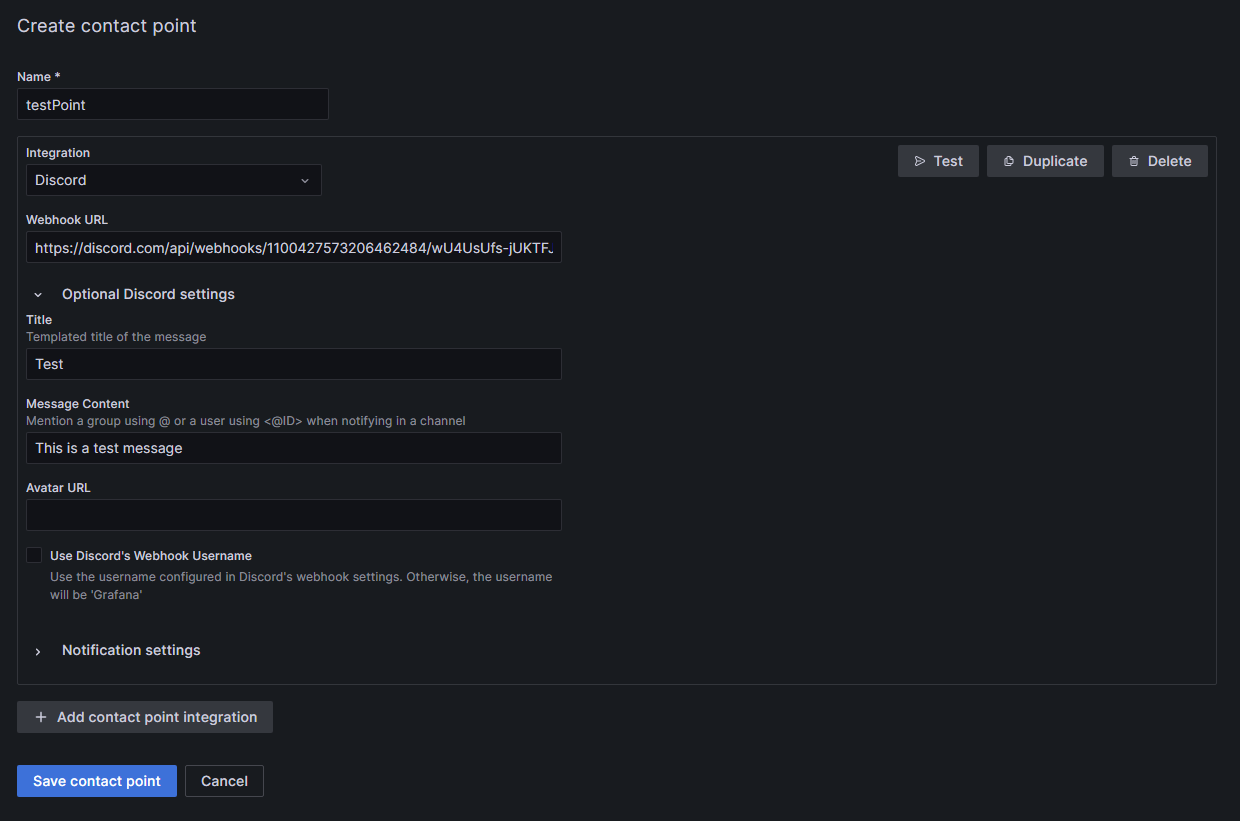Click the collapse arrow beside Optional Discord settings

(37, 294)
